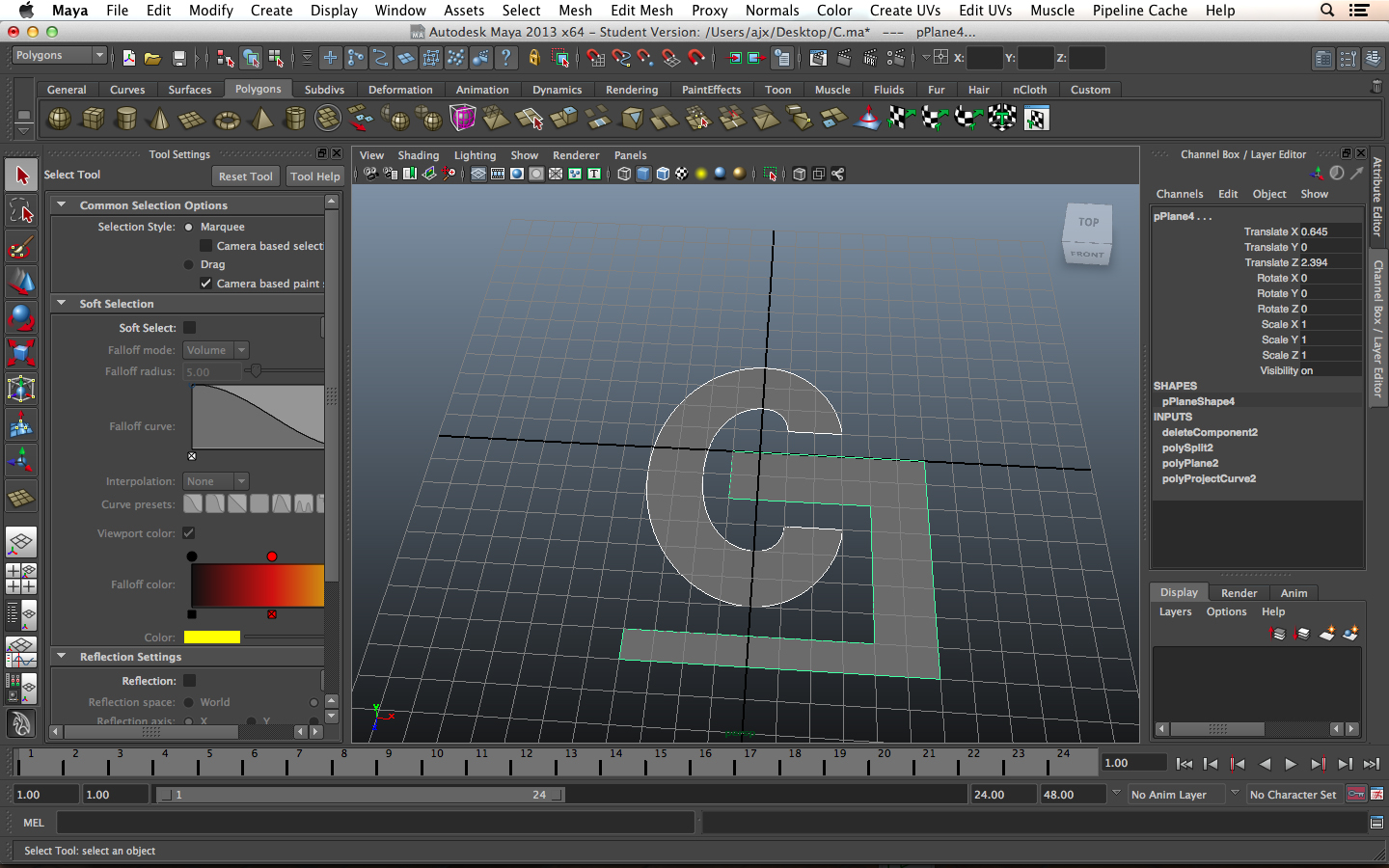Click the yellow Color swatch

click(211, 637)
